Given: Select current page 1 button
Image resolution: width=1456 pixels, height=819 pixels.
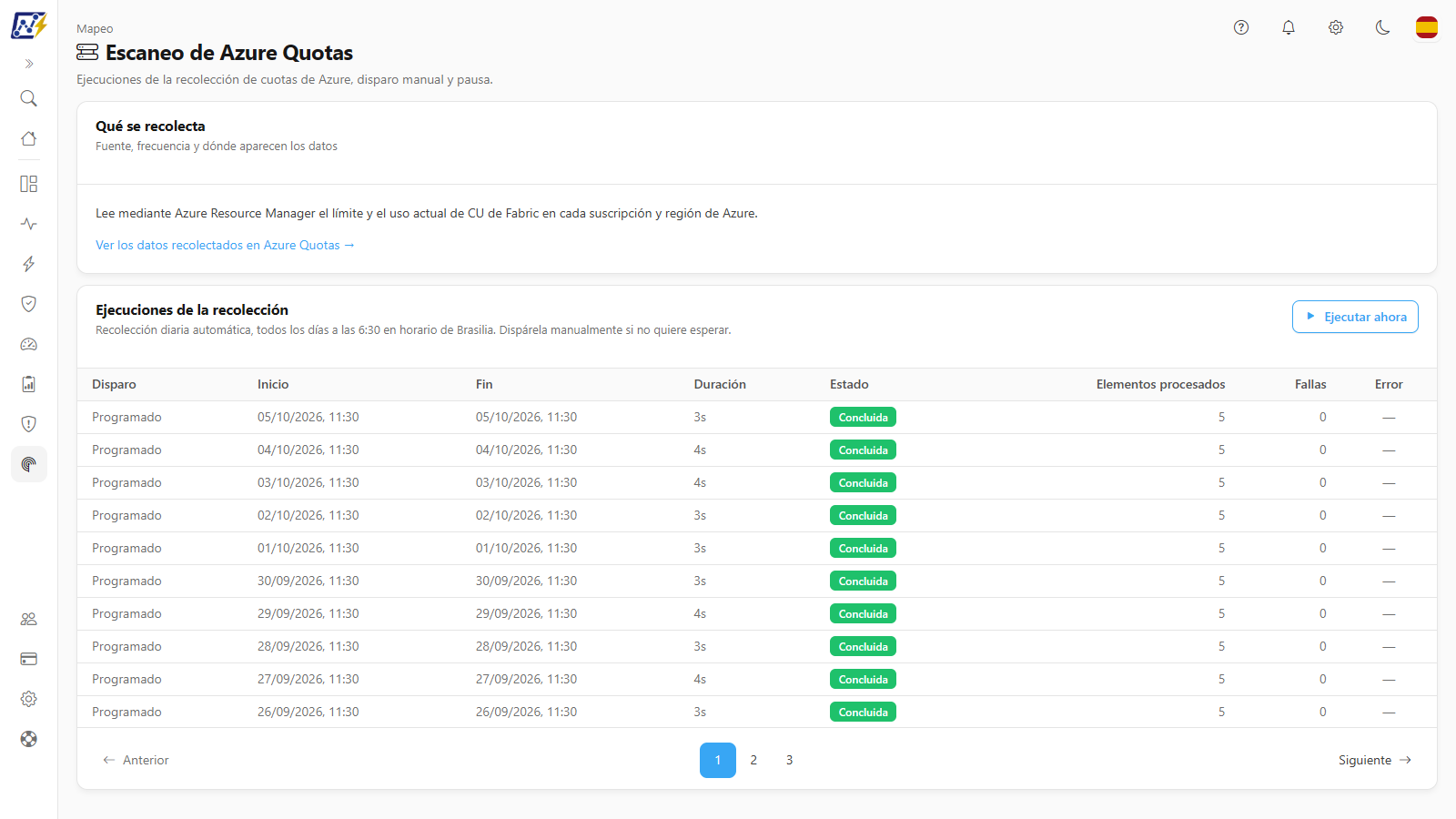Looking at the screenshot, I should [718, 760].
